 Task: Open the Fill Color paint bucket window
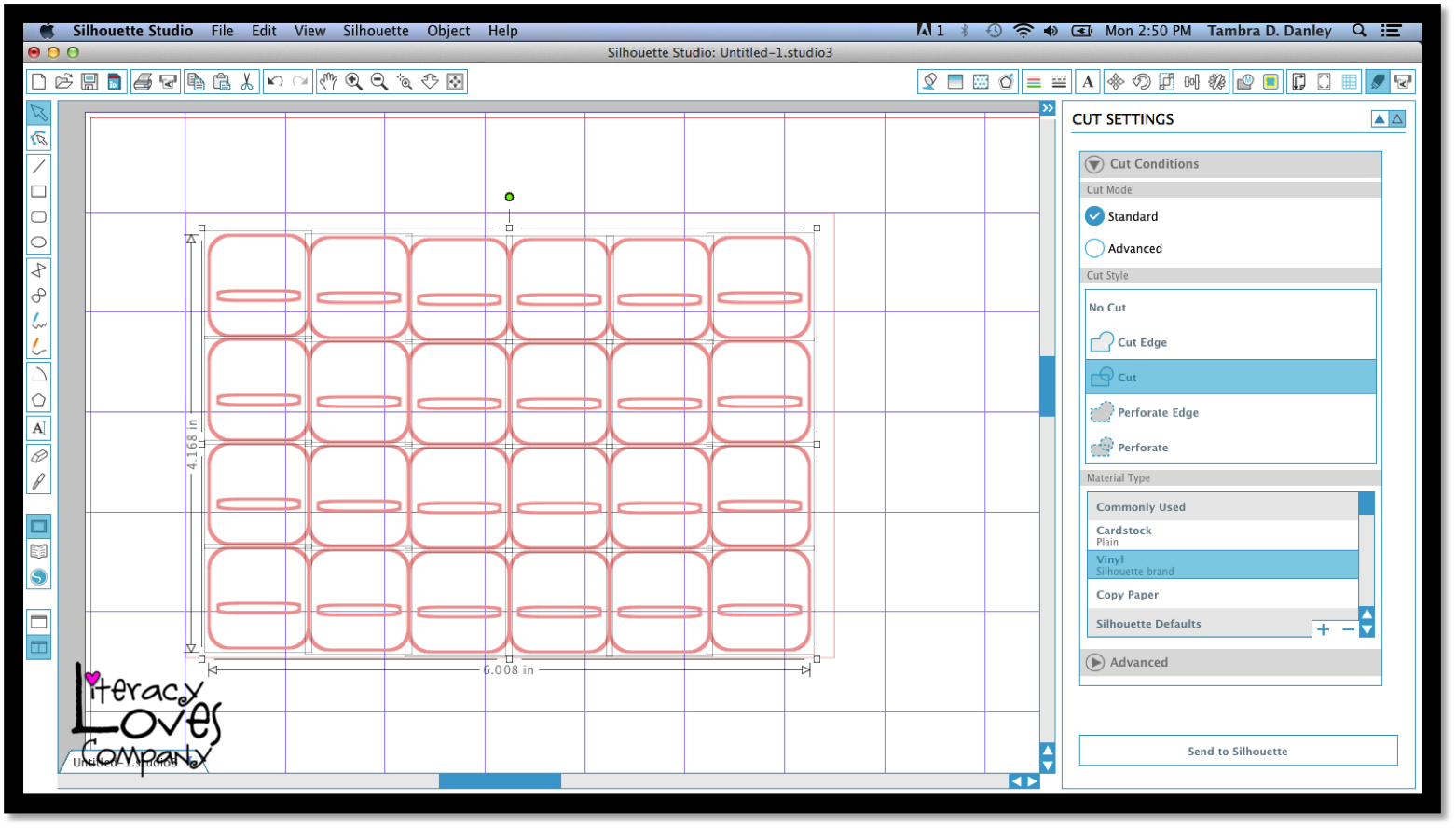(x=929, y=82)
